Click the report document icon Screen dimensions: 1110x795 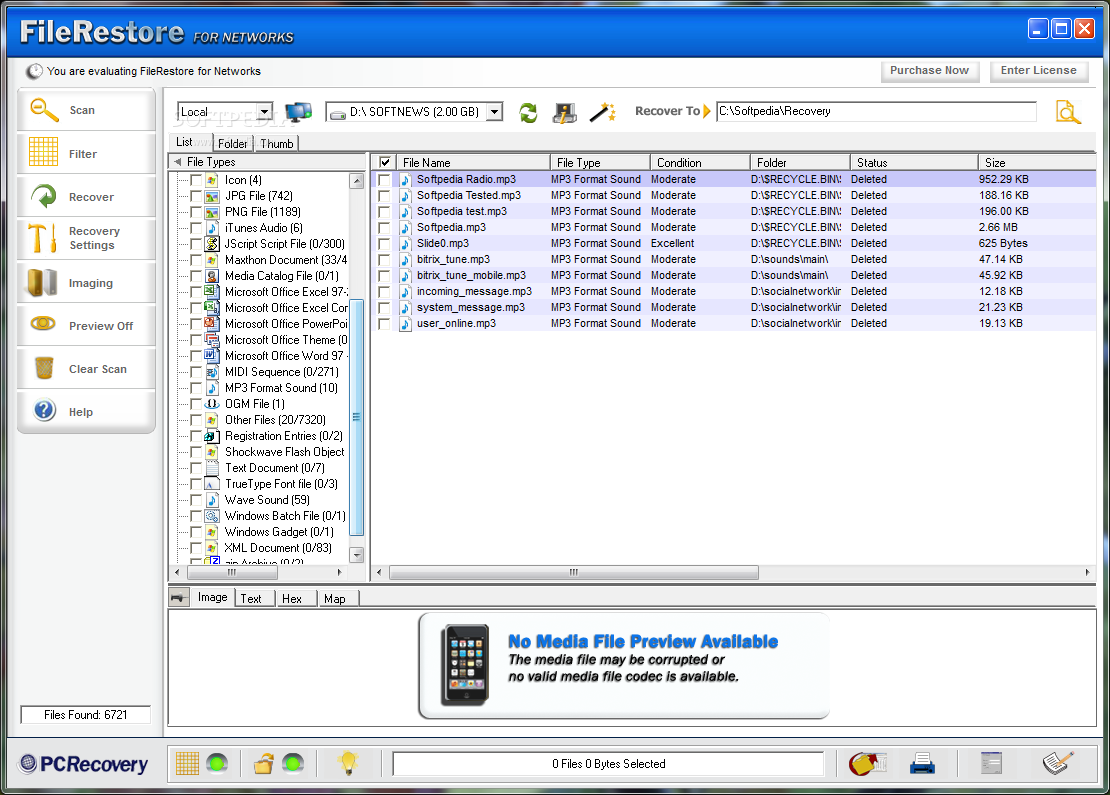(x=991, y=763)
